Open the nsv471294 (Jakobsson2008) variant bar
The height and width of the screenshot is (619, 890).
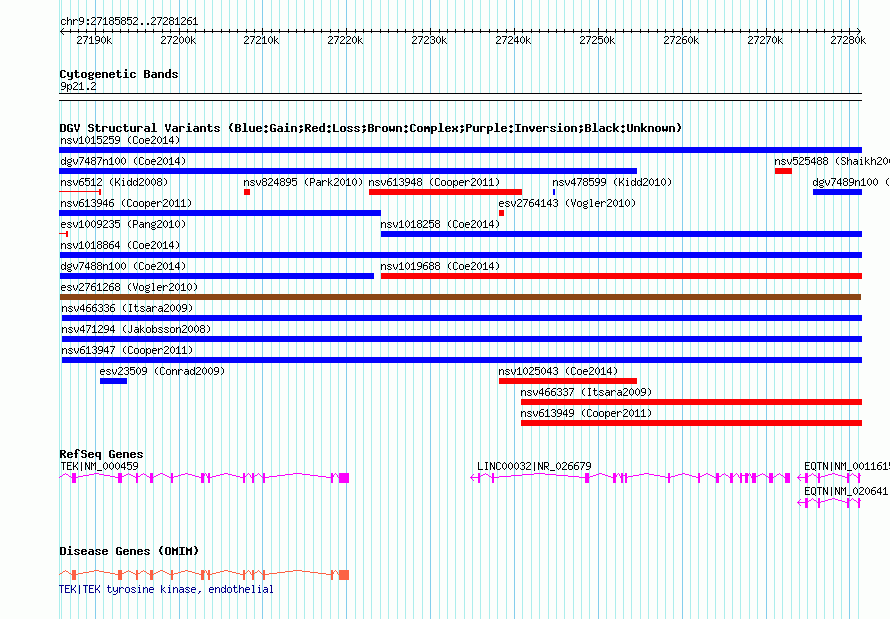[461, 339]
